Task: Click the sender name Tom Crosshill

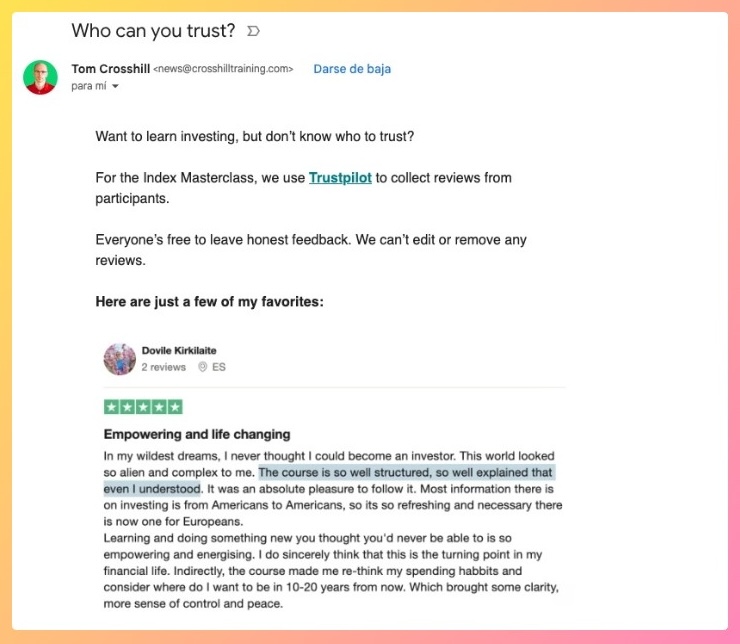Action: [110, 69]
